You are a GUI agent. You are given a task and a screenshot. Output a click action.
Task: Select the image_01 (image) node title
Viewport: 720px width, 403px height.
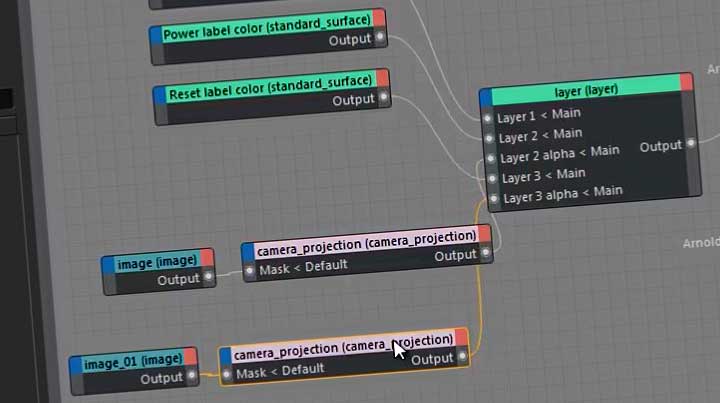(133, 360)
